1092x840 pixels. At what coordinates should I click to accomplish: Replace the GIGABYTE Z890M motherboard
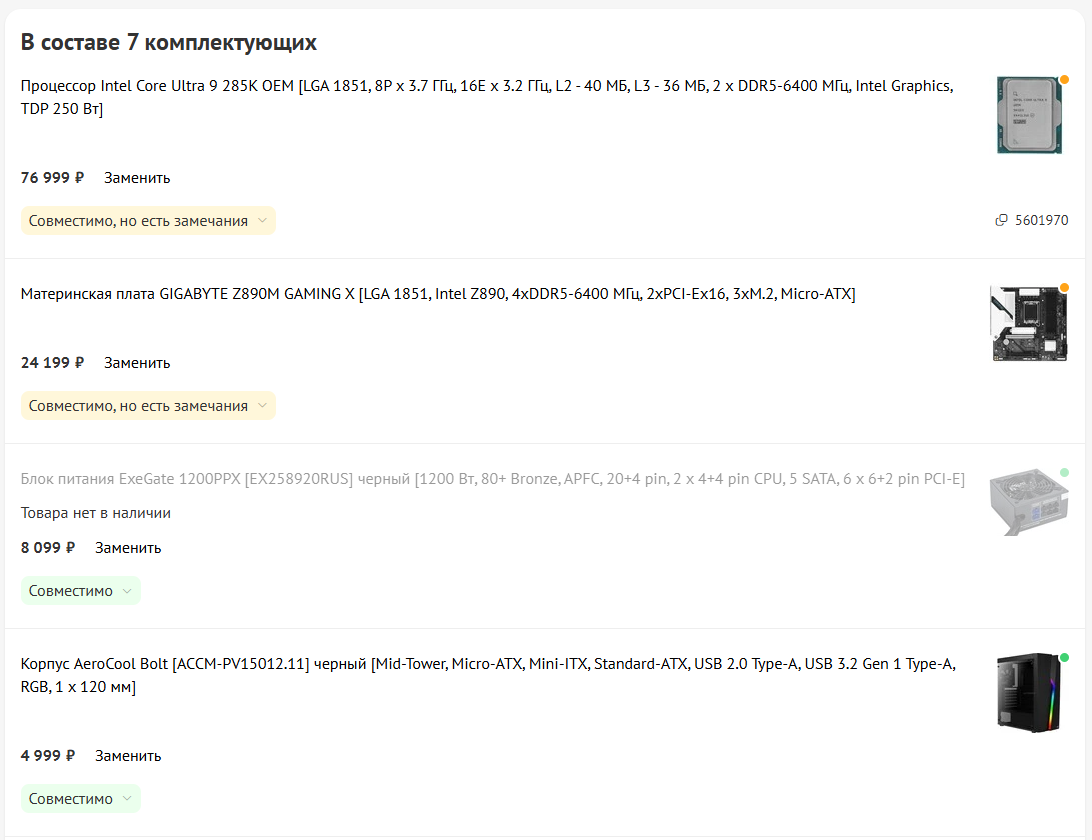pyautogui.click(x=137, y=363)
